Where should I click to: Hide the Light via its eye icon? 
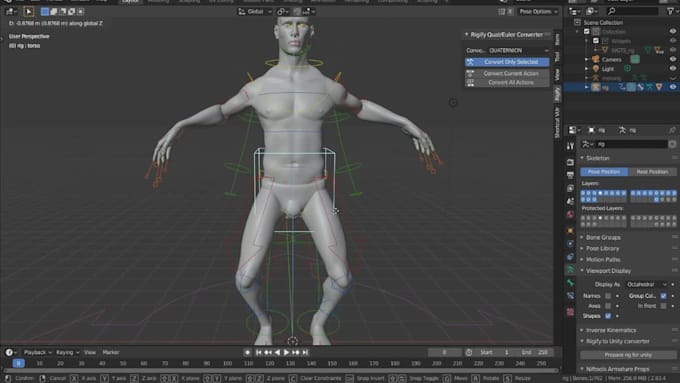[x=673, y=69]
